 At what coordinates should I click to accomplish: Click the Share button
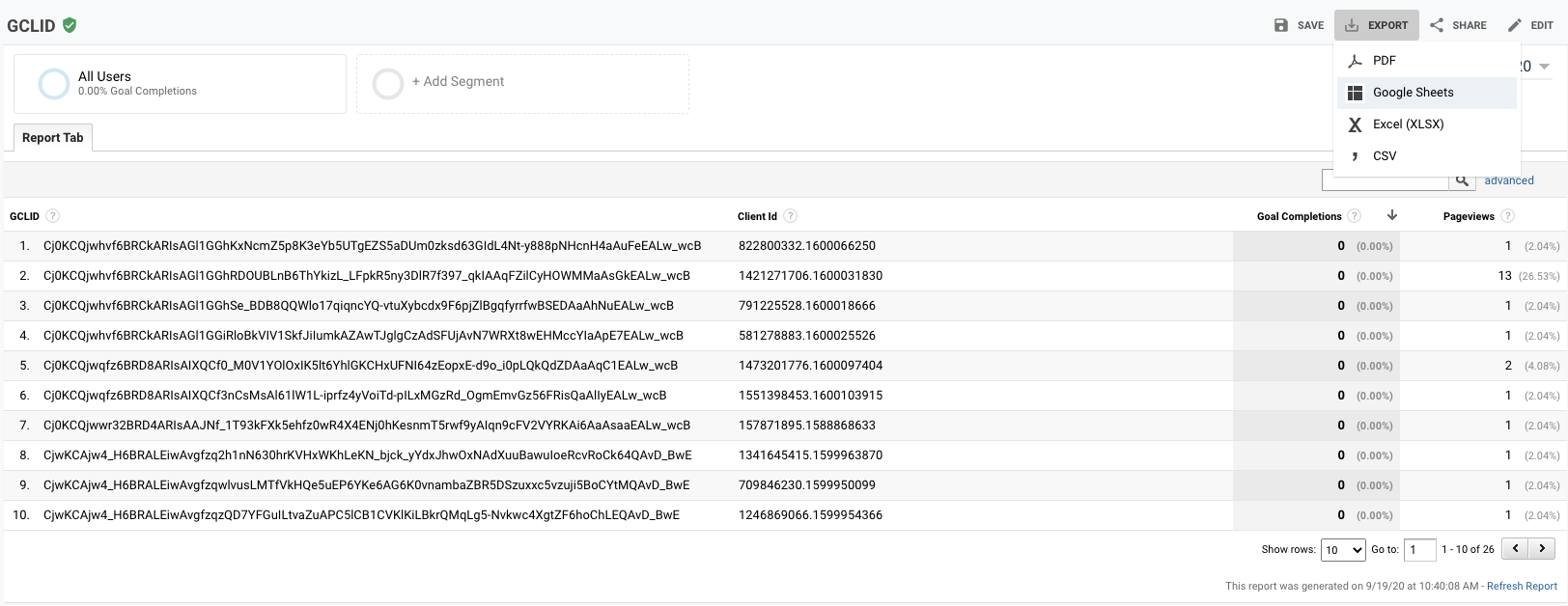[x=1458, y=25]
